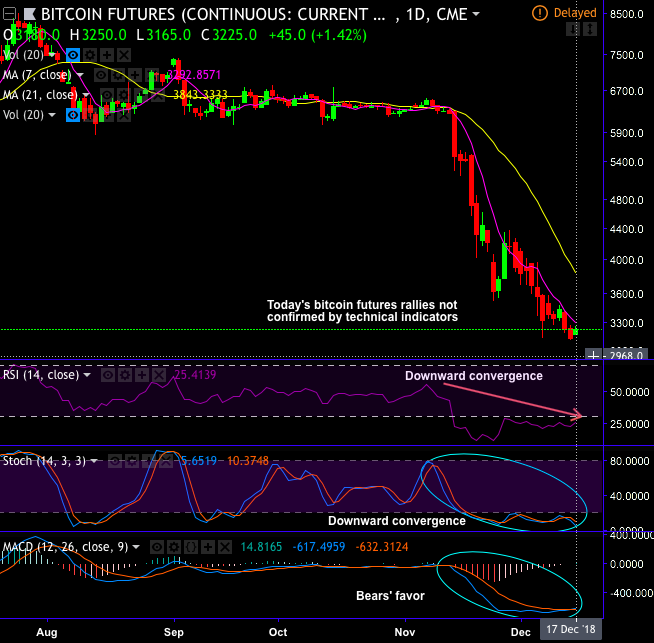Remove Stoch indicator with X icon
This screenshot has width=654, height=643.
coord(166,461)
